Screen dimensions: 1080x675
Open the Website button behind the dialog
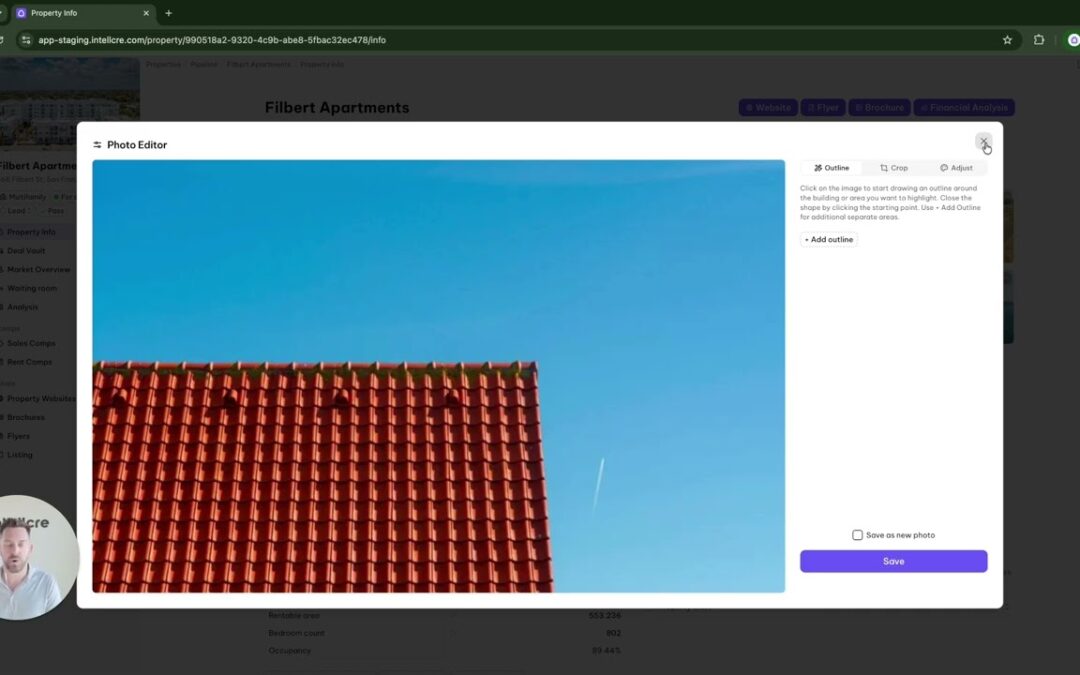[768, 107]
